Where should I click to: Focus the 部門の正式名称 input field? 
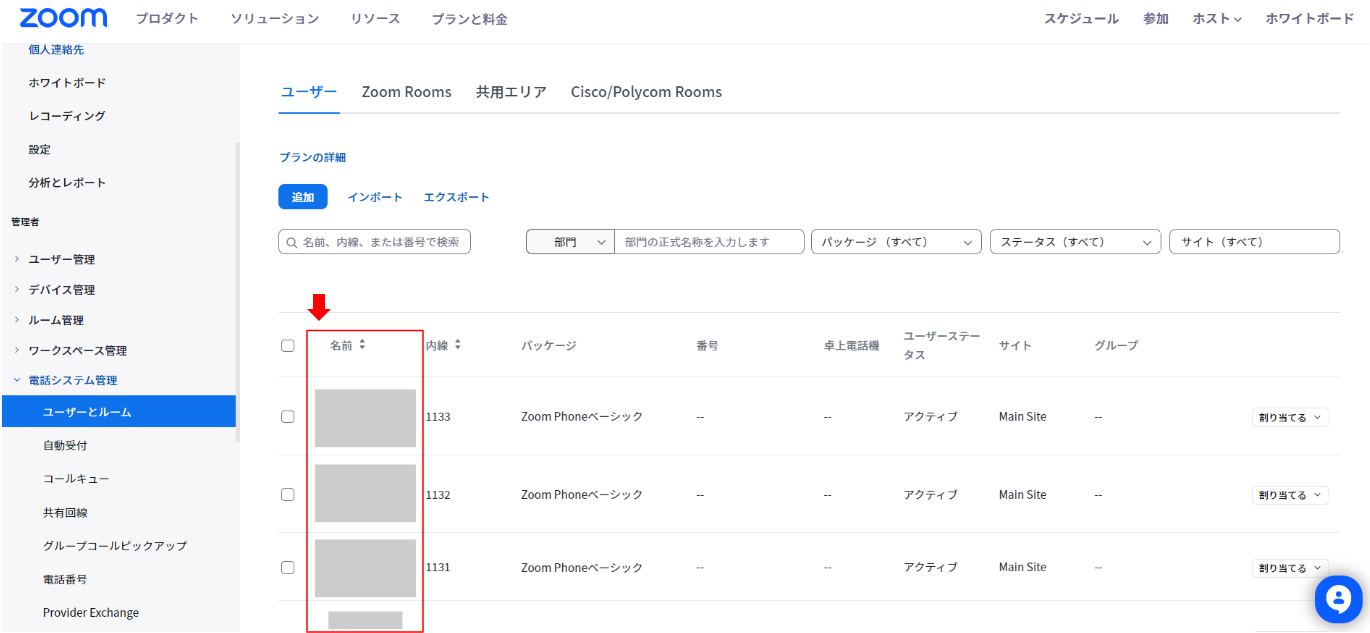709,242
